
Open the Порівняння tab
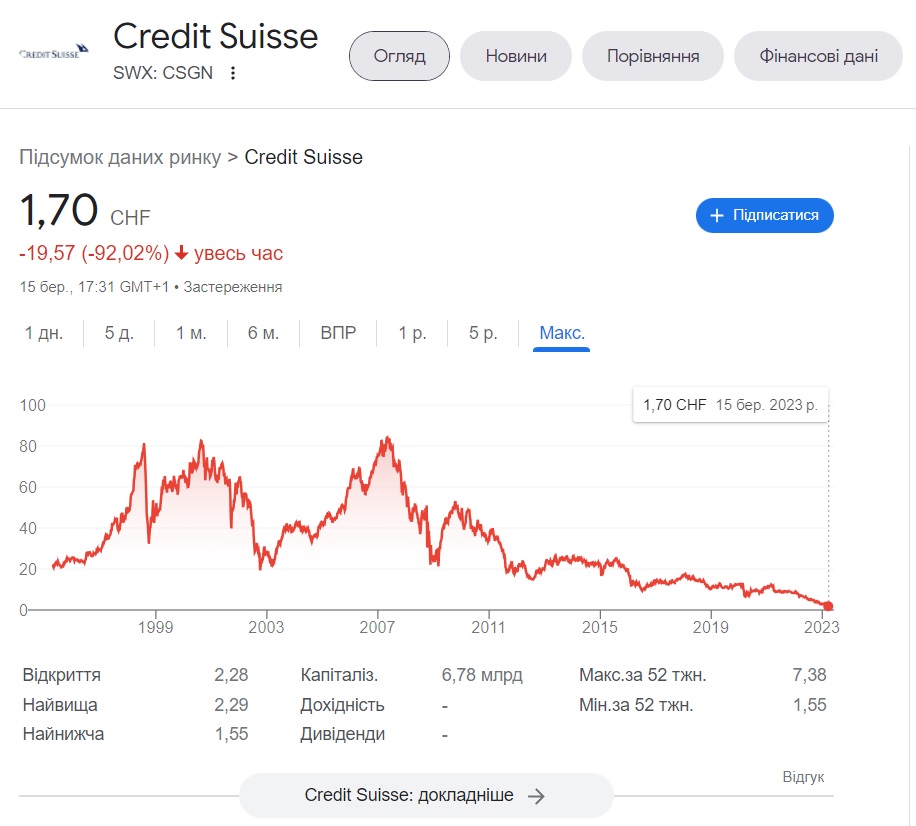pos(653,56)
